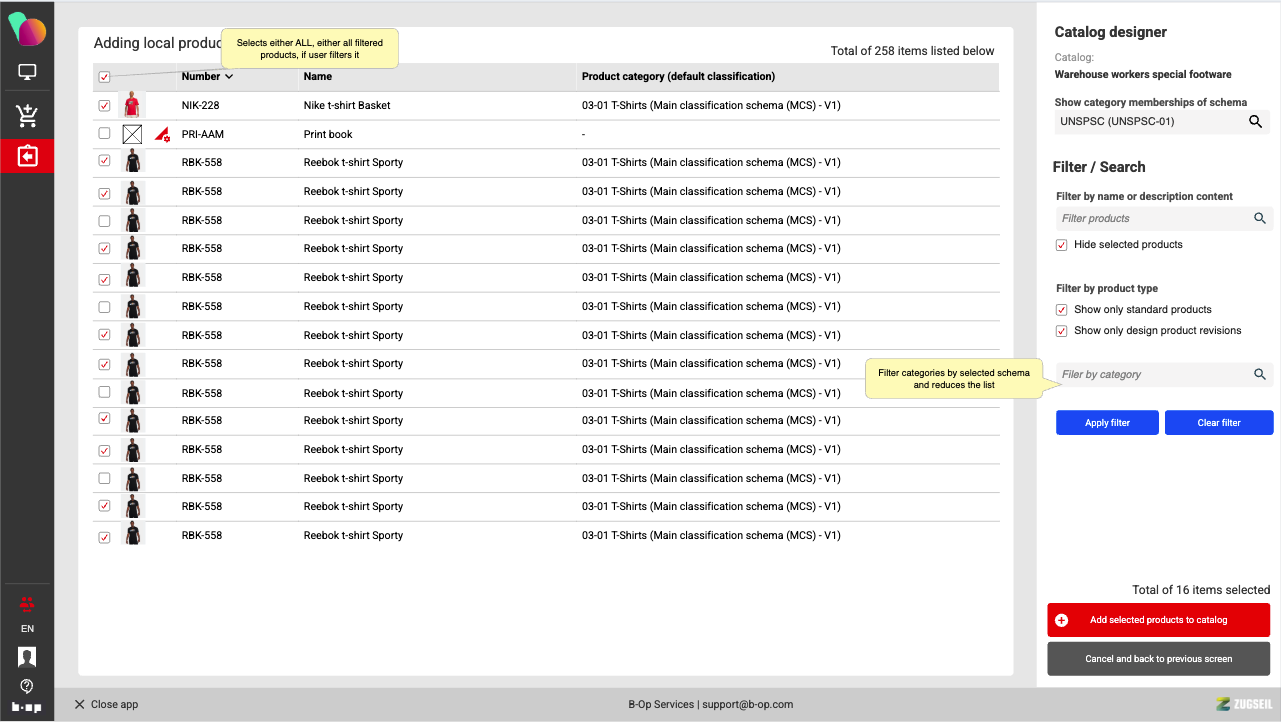Image resolution: width=1281 pixels, height=722 pixels.
Task: Check the Print book row checkbox
Action: [105, 134]
